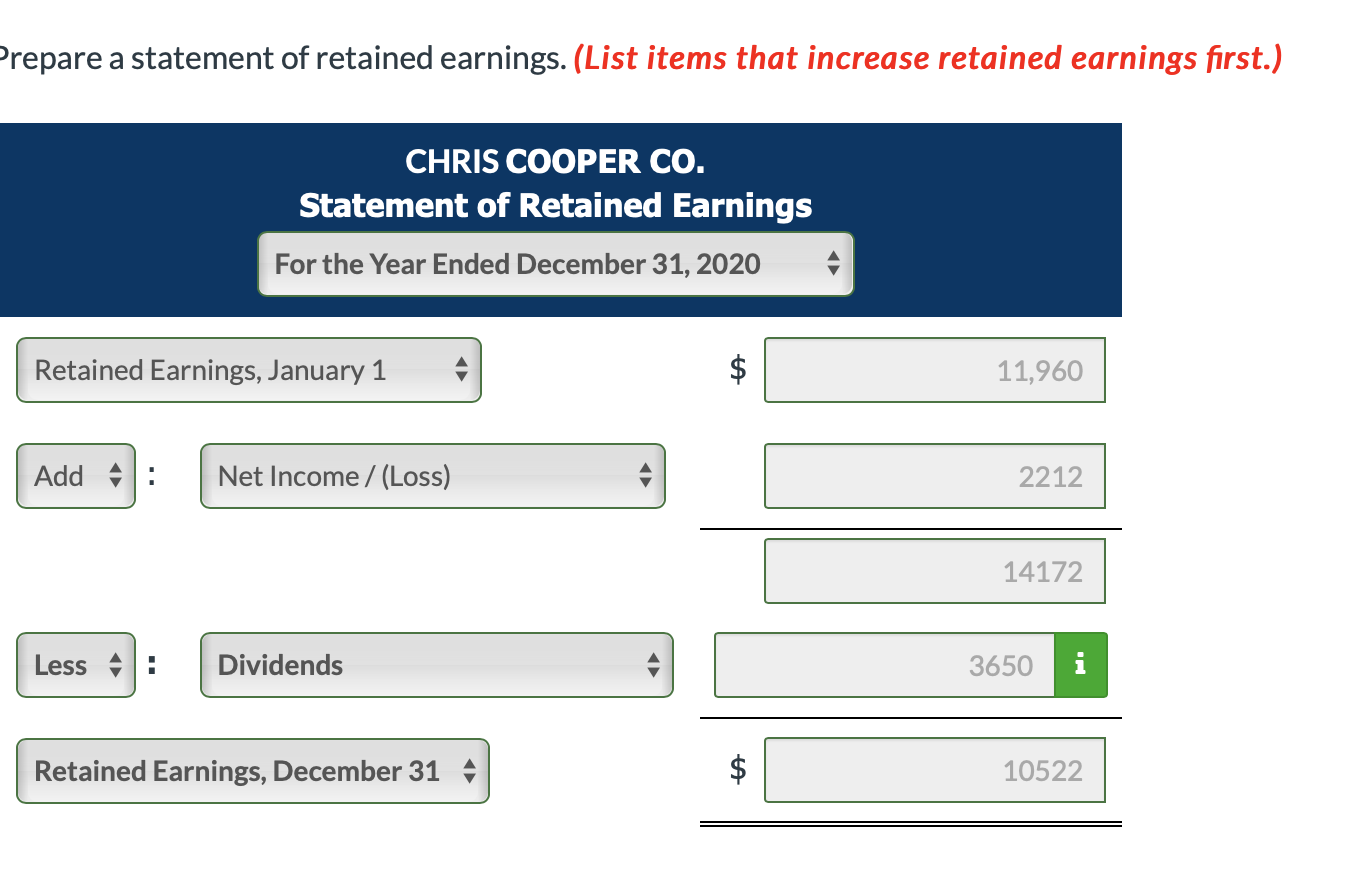Click the up-down arrows on the period selector

833,263
